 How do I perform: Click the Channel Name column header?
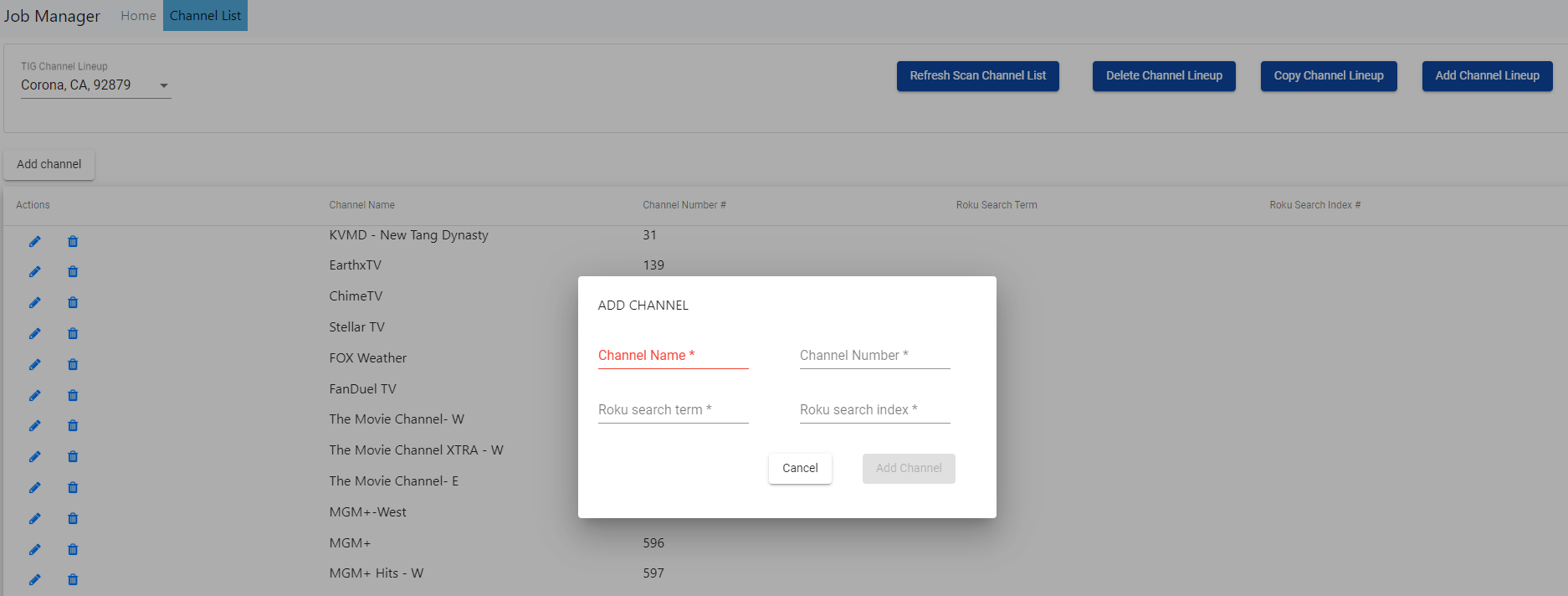[x=361, y=205]
